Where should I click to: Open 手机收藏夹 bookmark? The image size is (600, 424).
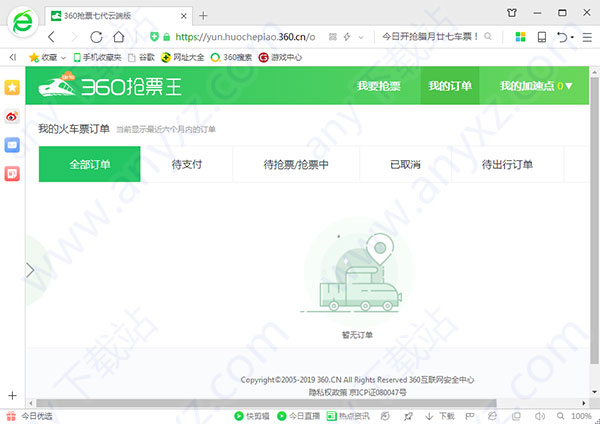coord(97,57)
